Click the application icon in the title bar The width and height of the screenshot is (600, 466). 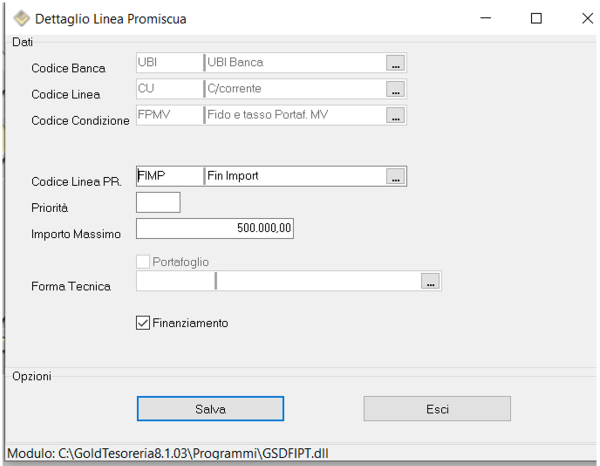[x=19, y=19]
